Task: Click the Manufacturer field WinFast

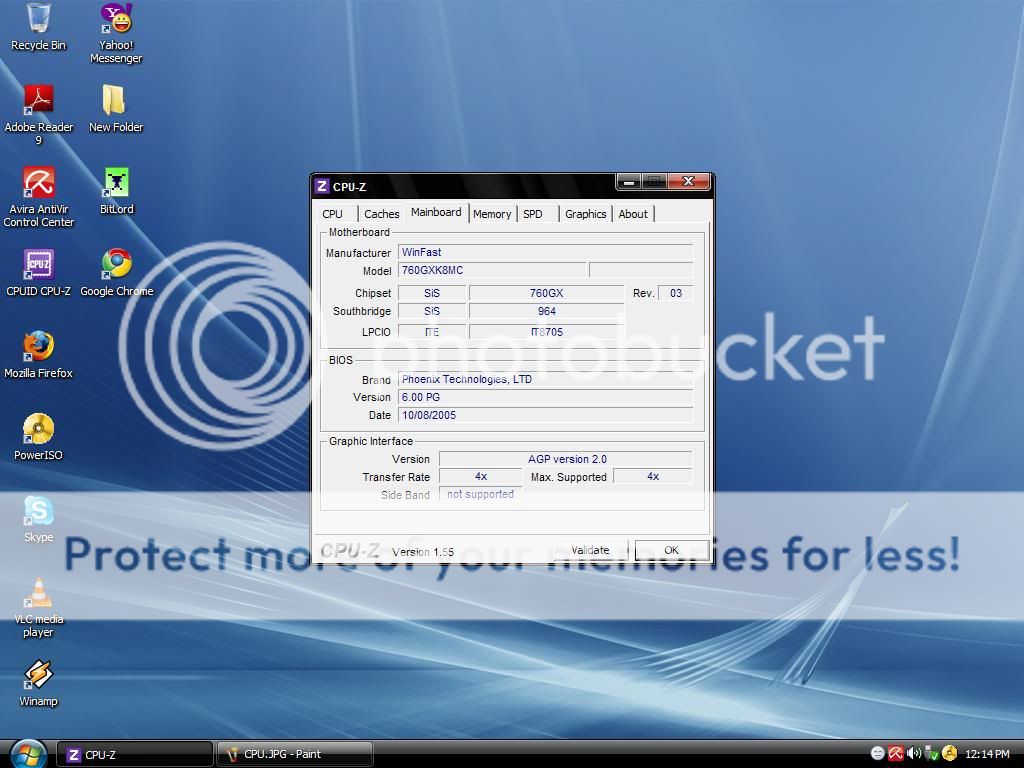Action: [x=545, y=252]
